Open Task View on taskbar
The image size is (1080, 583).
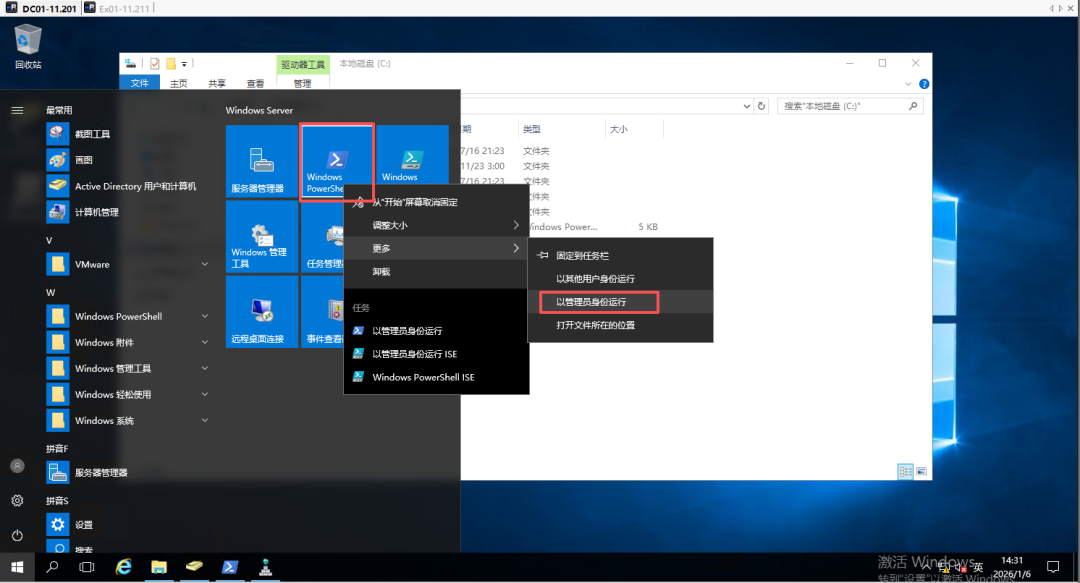tap(87, 567)
